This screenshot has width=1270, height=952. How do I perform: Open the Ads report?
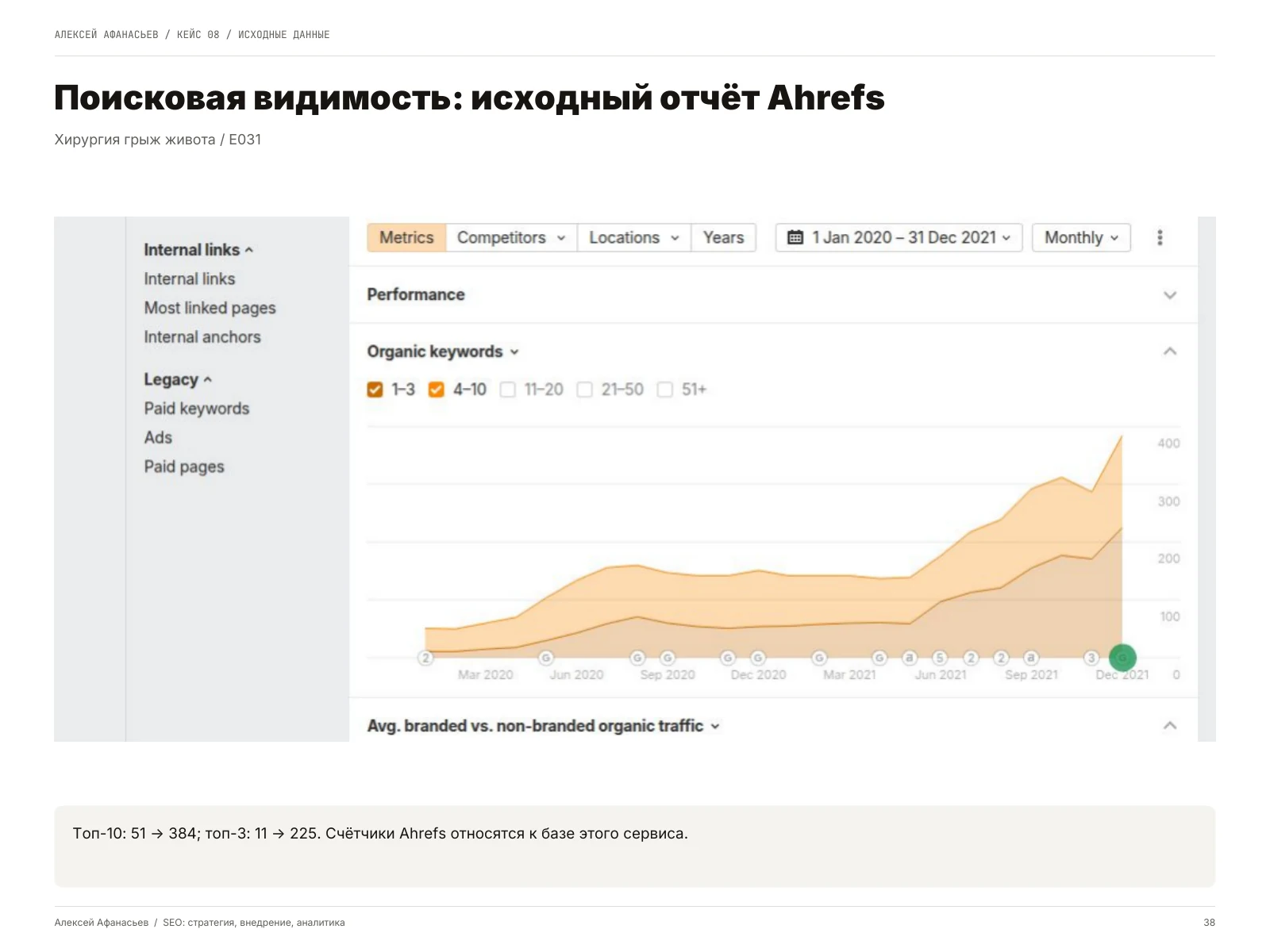pos(158,438)
